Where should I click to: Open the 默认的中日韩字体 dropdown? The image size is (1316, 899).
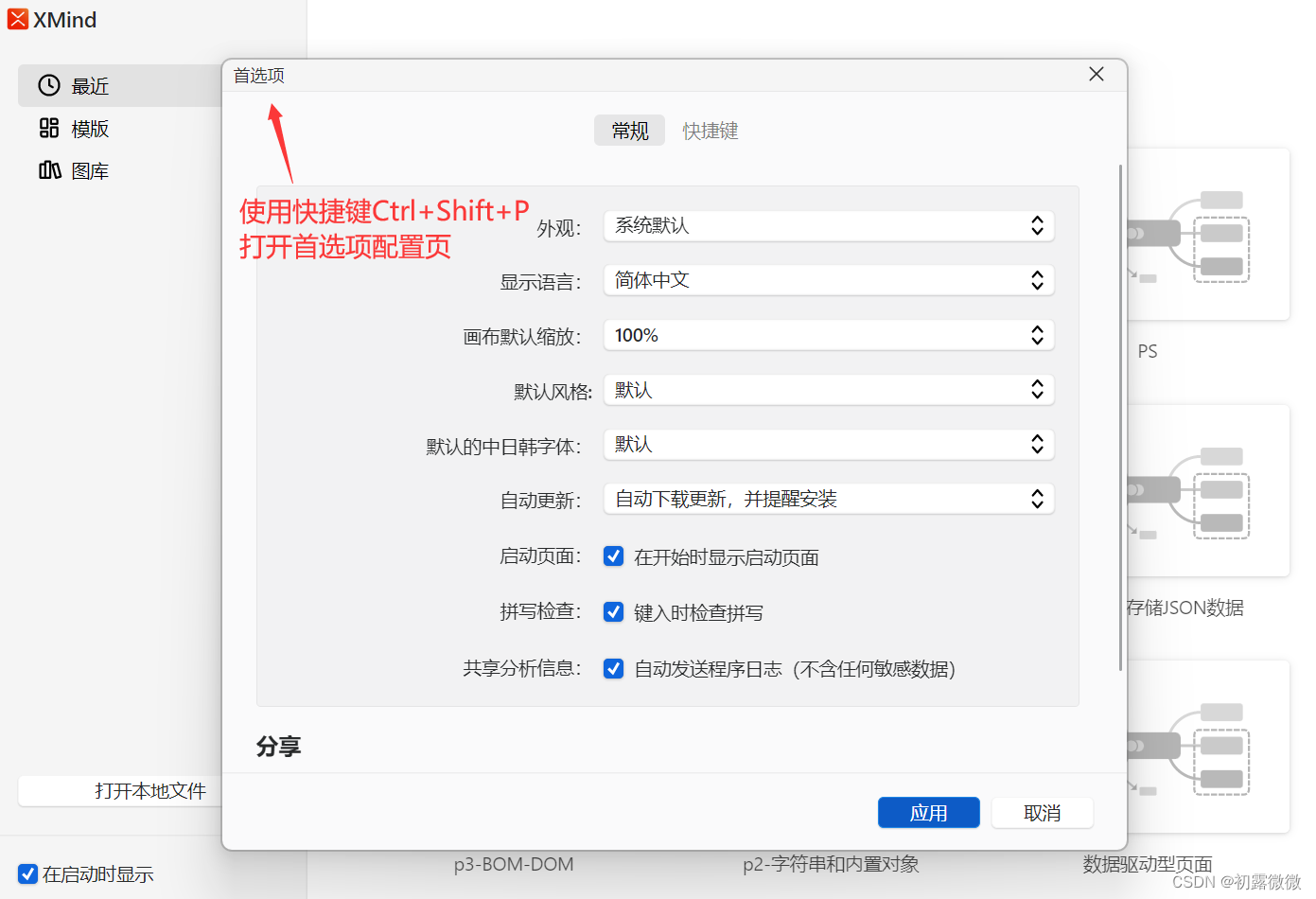829,444
